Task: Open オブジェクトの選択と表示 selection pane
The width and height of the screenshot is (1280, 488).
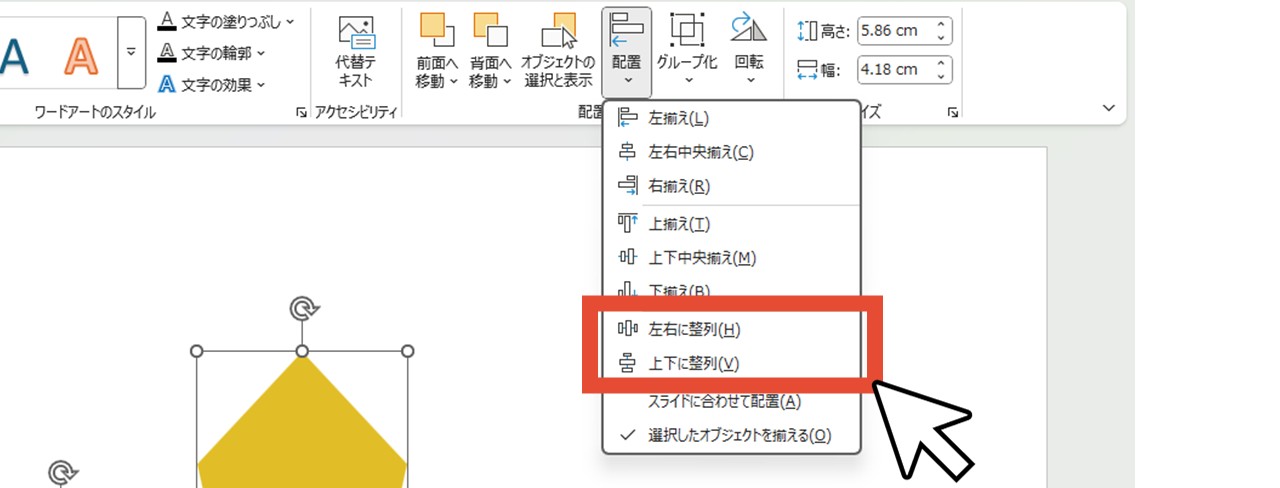Action: (558, 52)
